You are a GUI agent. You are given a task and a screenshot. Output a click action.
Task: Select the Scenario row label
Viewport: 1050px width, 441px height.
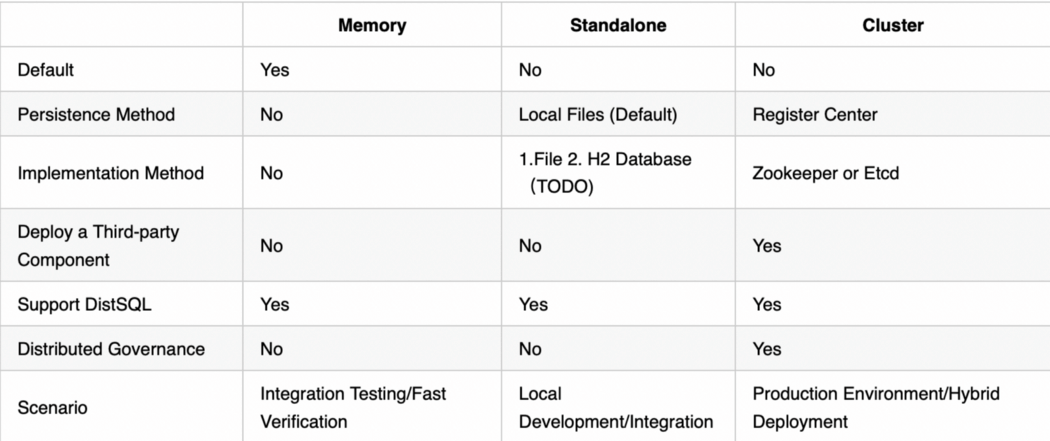50,408
